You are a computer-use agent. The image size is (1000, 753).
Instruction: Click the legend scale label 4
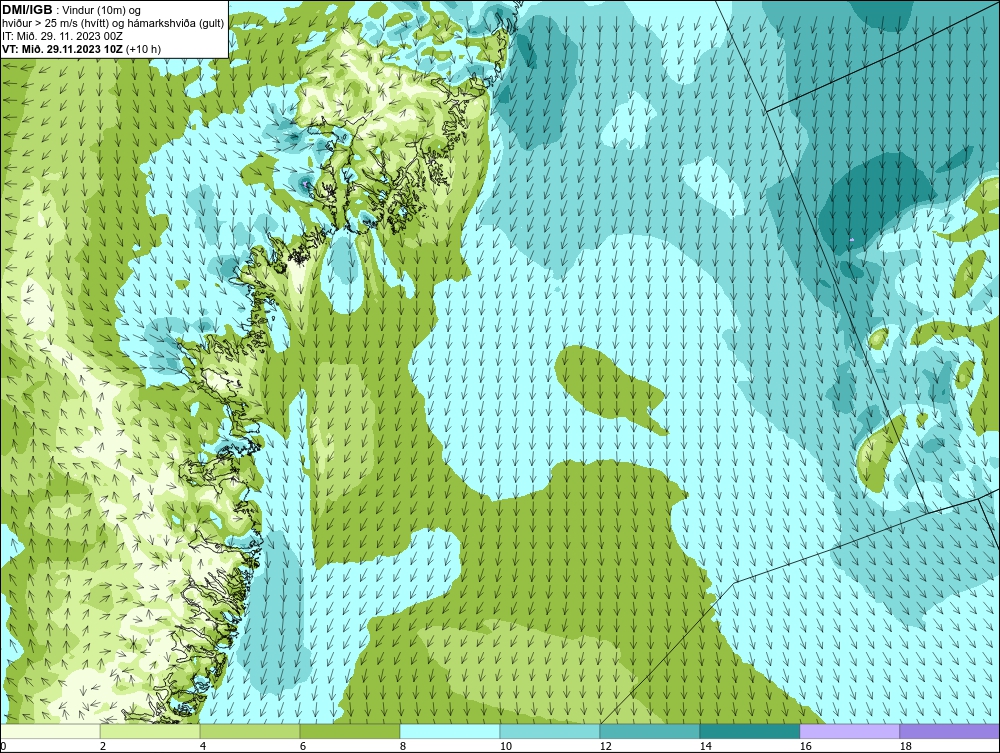point(203,746)
